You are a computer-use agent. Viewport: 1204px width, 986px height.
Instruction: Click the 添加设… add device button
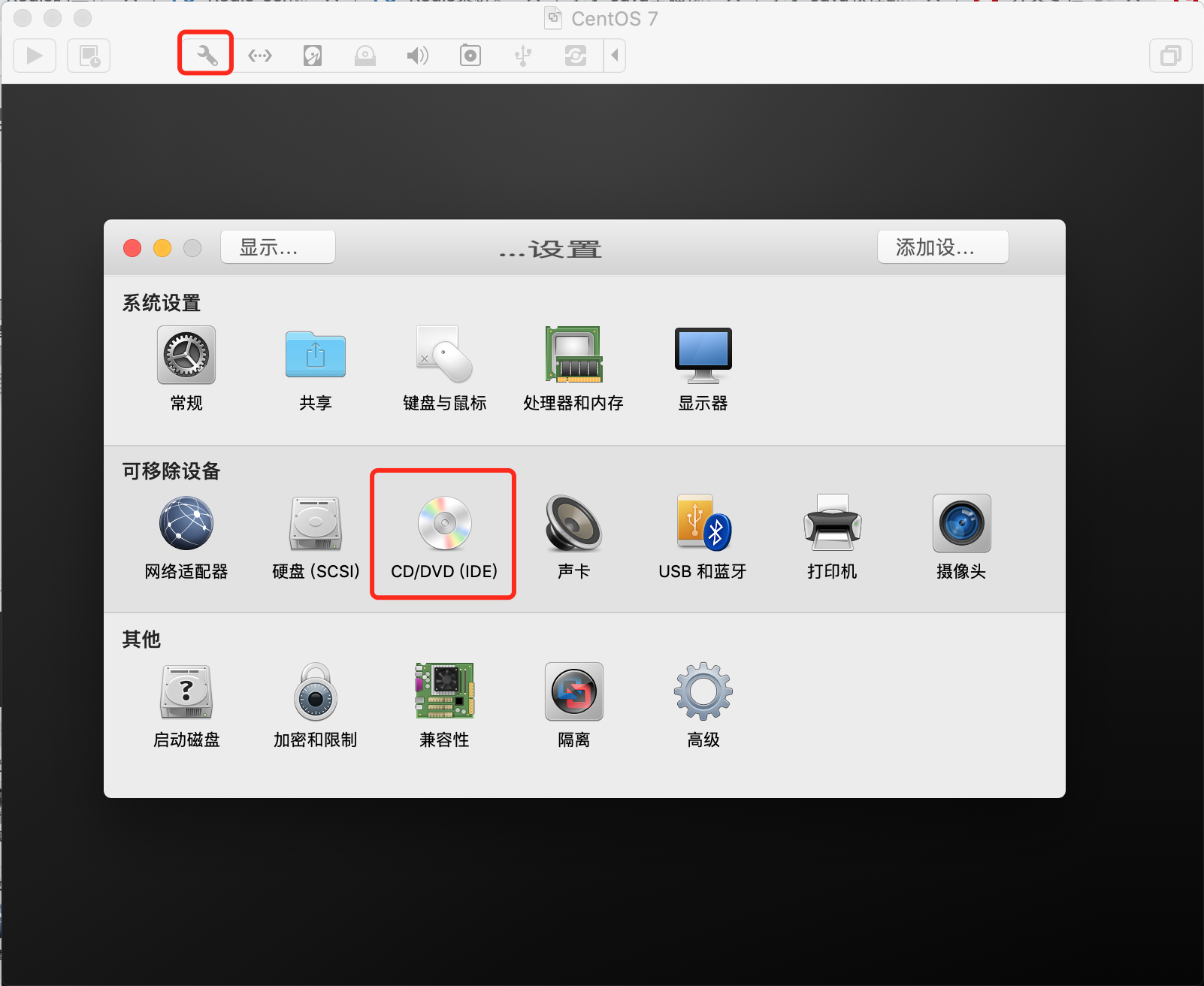tap(943, 247)
